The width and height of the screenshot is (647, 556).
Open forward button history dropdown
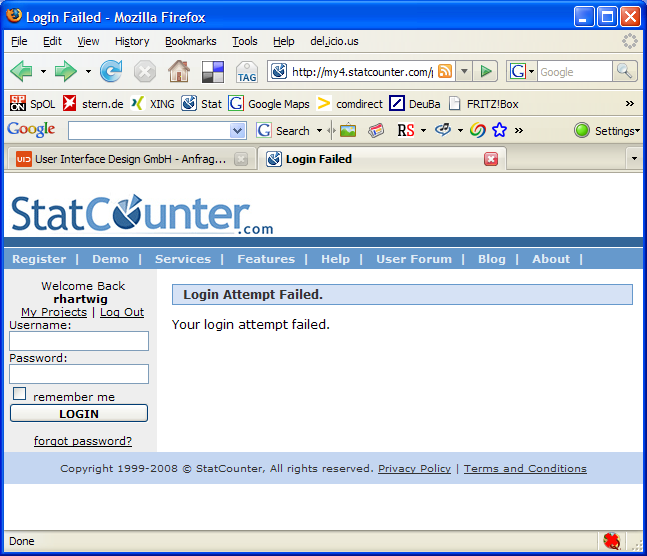tap(88, 72)
